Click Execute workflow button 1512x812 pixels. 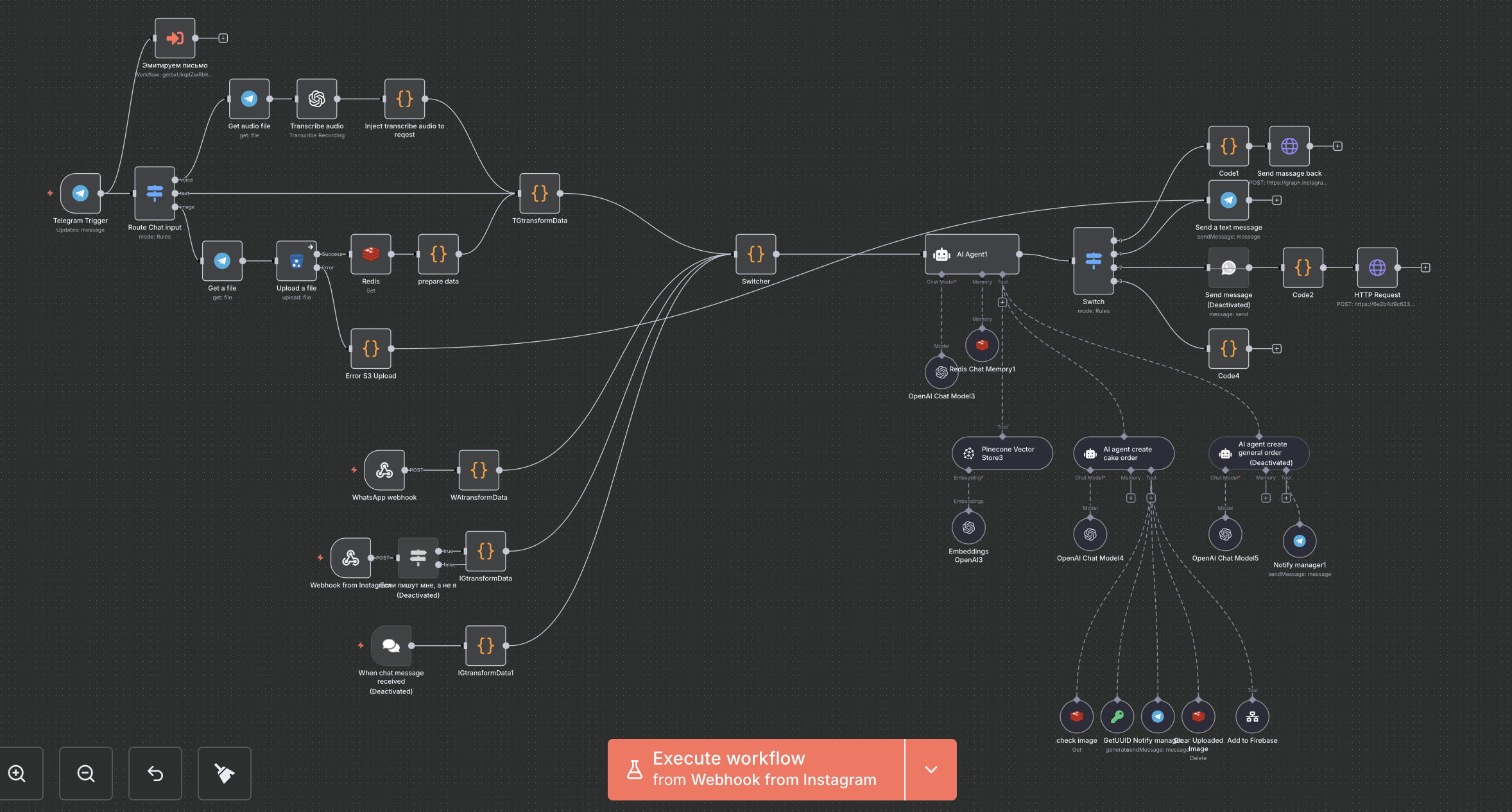coord(756,770)
